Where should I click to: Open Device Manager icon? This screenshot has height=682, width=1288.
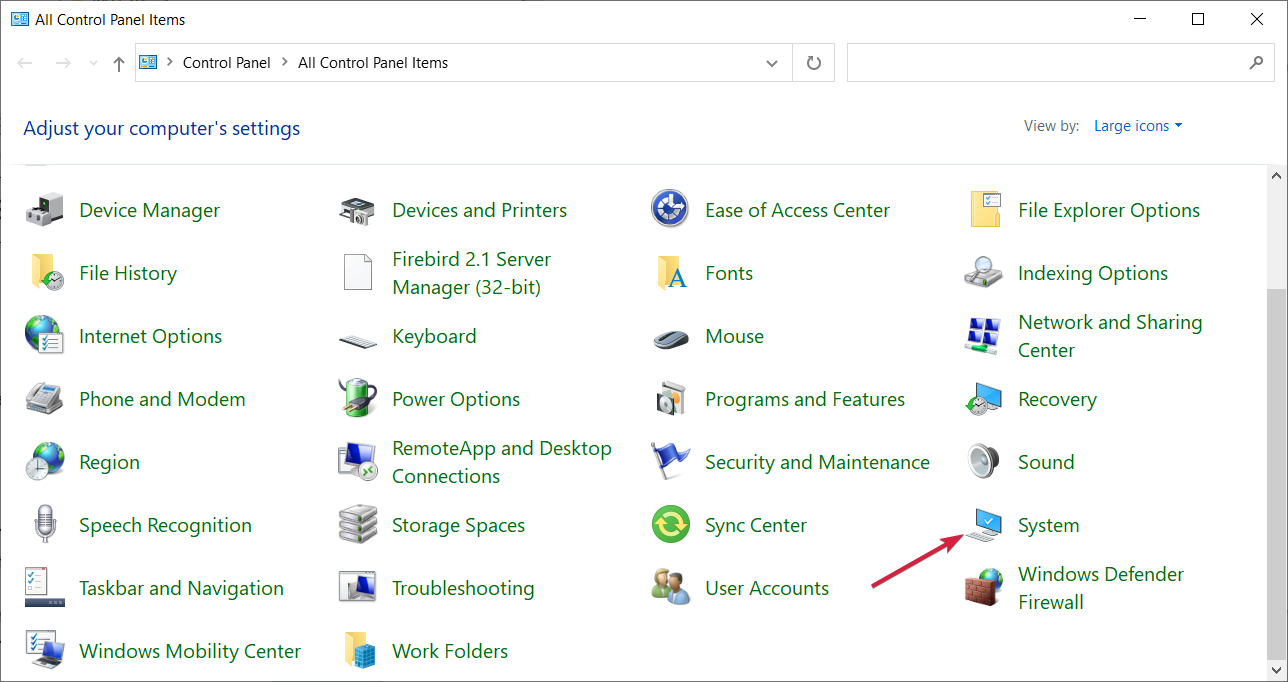pos(44,210)
